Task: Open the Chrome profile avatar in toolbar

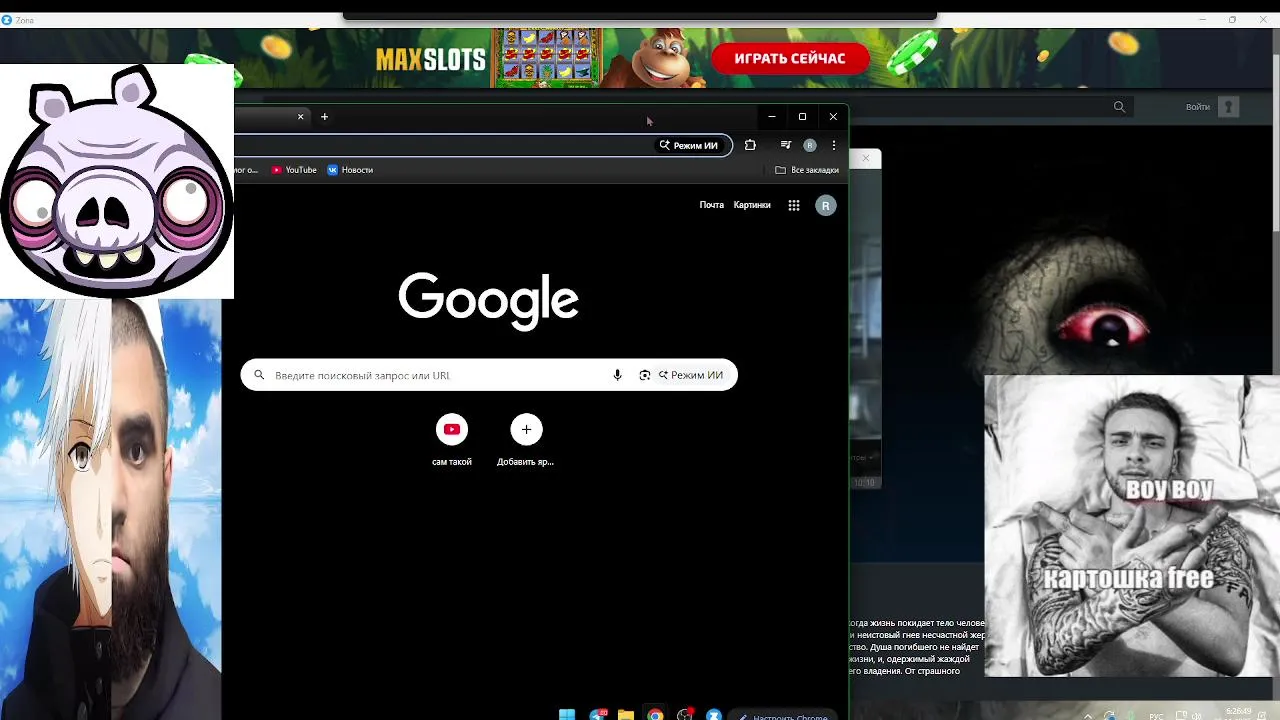Action: tap(810, 145)
